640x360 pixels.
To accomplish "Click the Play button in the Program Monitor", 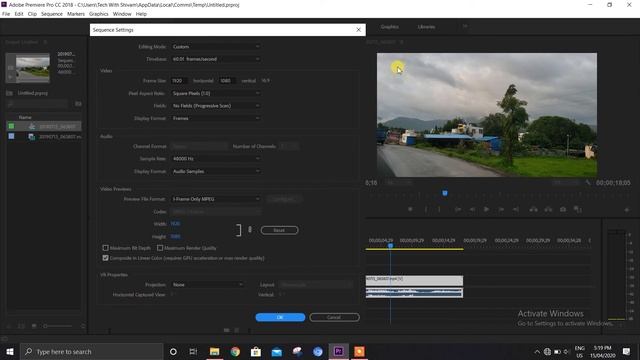I will point(487,209).
